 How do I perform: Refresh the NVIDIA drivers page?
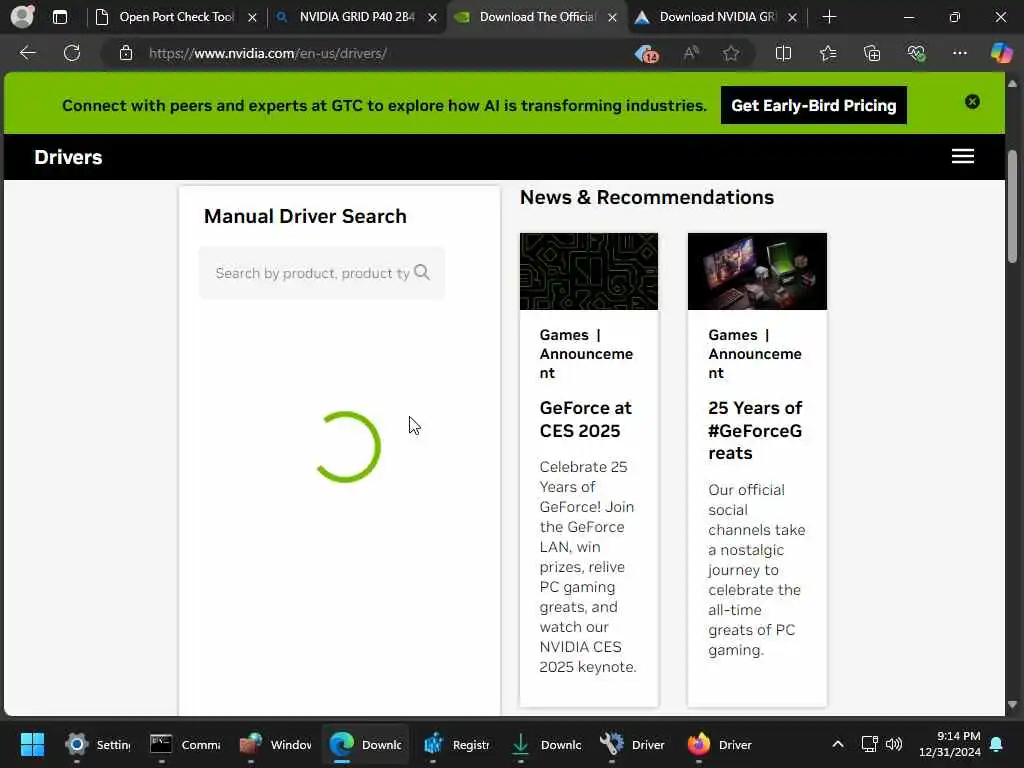tap(72, 53)
